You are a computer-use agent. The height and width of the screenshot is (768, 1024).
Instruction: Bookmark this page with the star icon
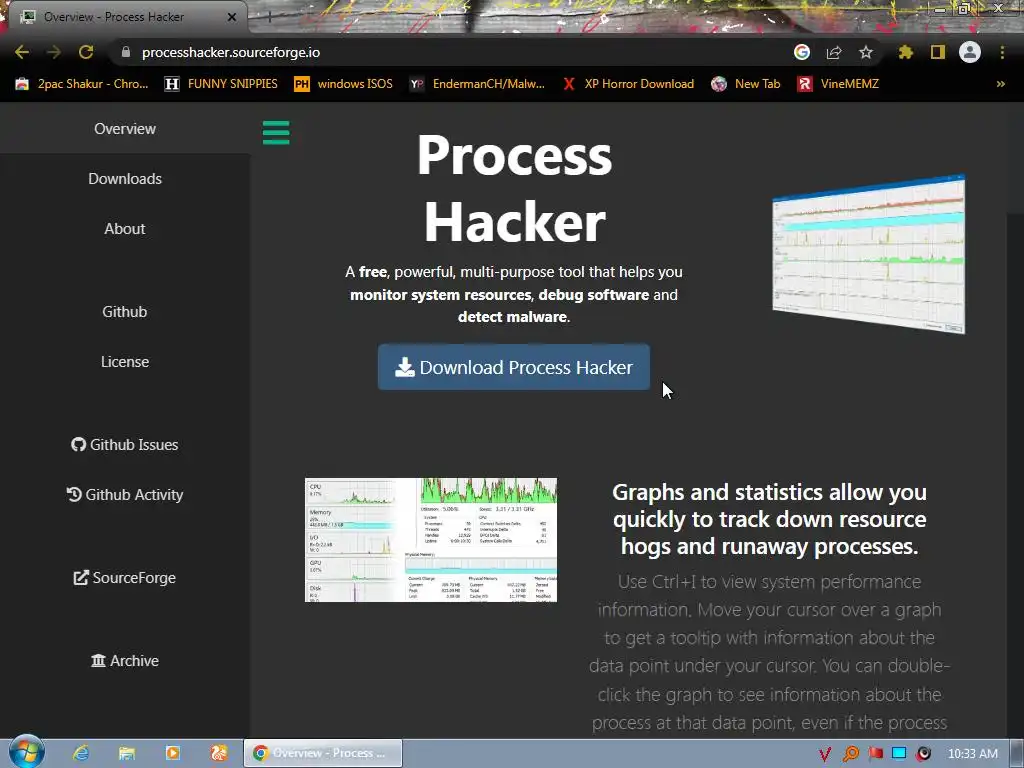tap(866, 52)
